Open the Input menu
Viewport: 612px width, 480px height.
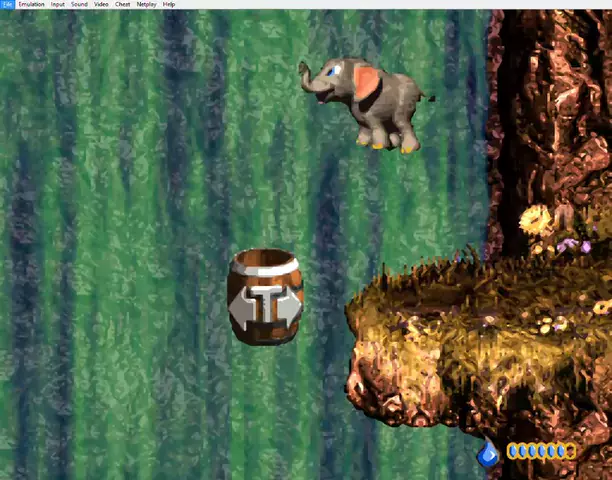(x=58, y=4)
